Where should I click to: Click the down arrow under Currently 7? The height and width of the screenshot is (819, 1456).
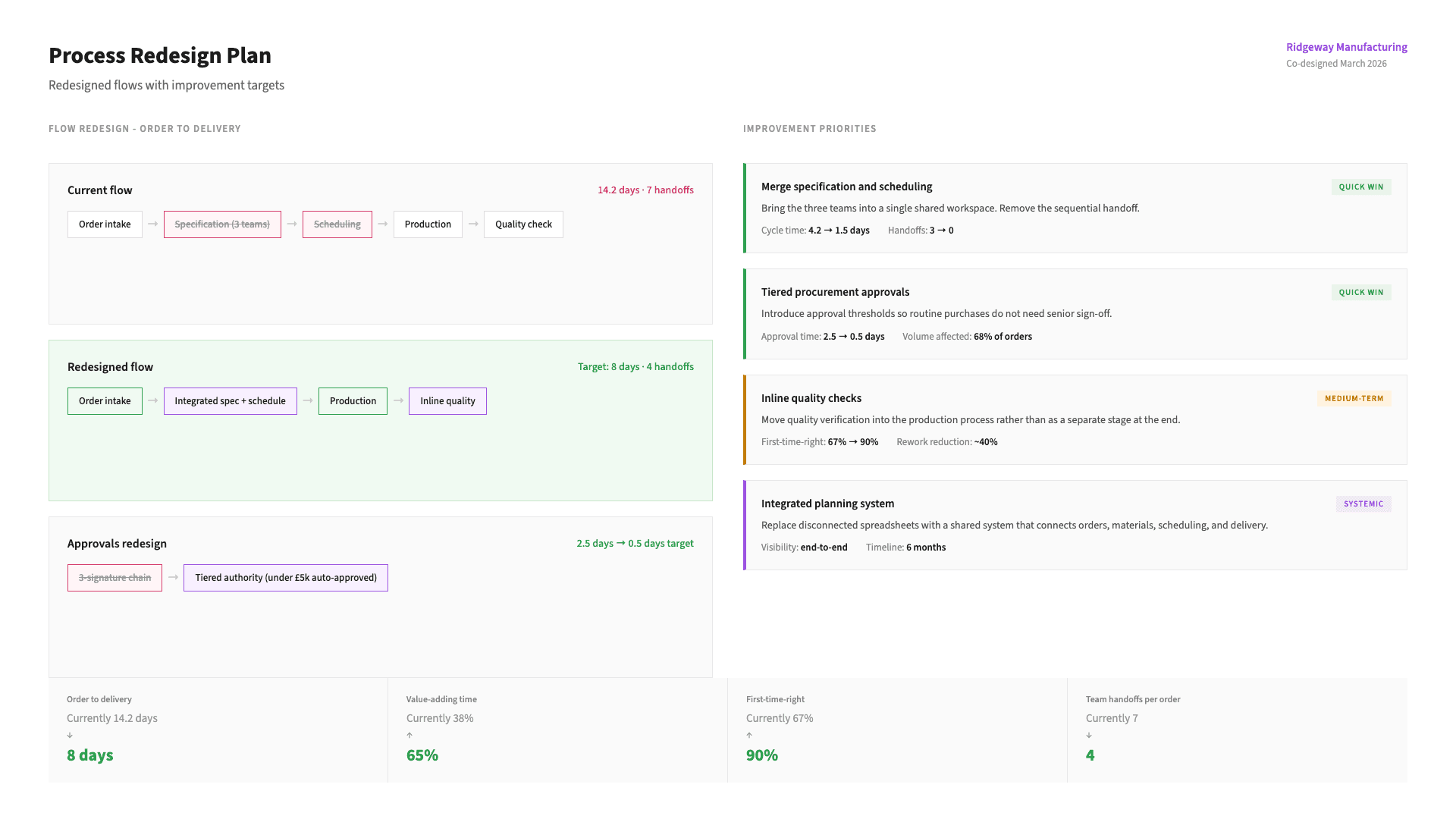coord(1089,736)
